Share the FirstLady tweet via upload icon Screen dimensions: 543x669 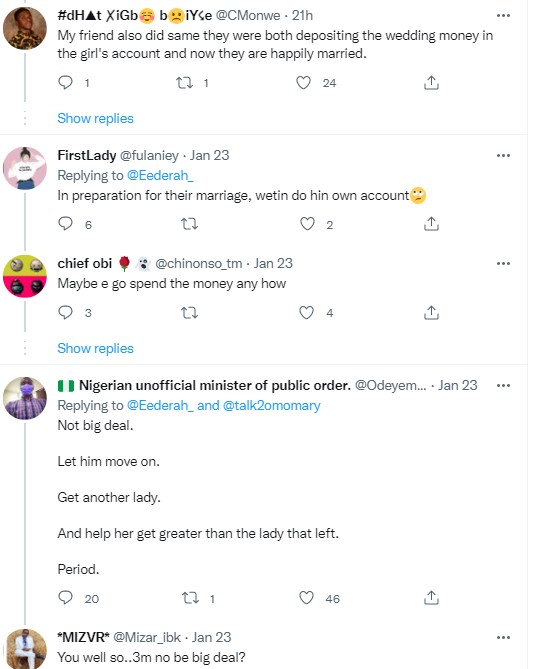point(431,224)
